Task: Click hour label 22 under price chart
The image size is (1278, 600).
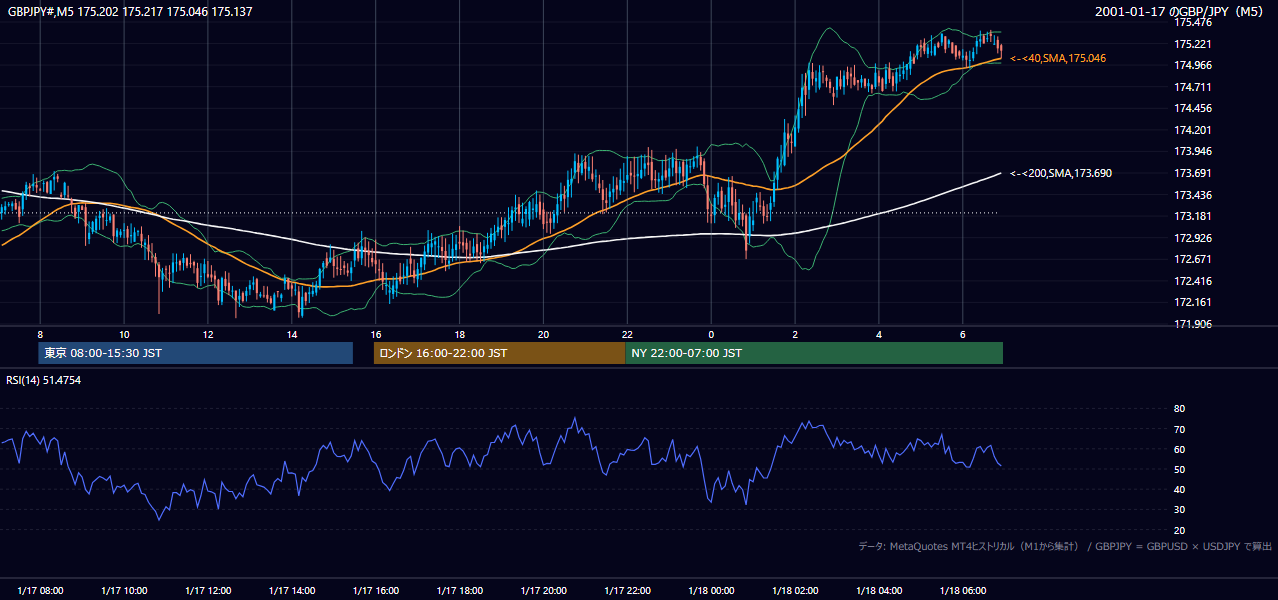Action: point(627,334)
